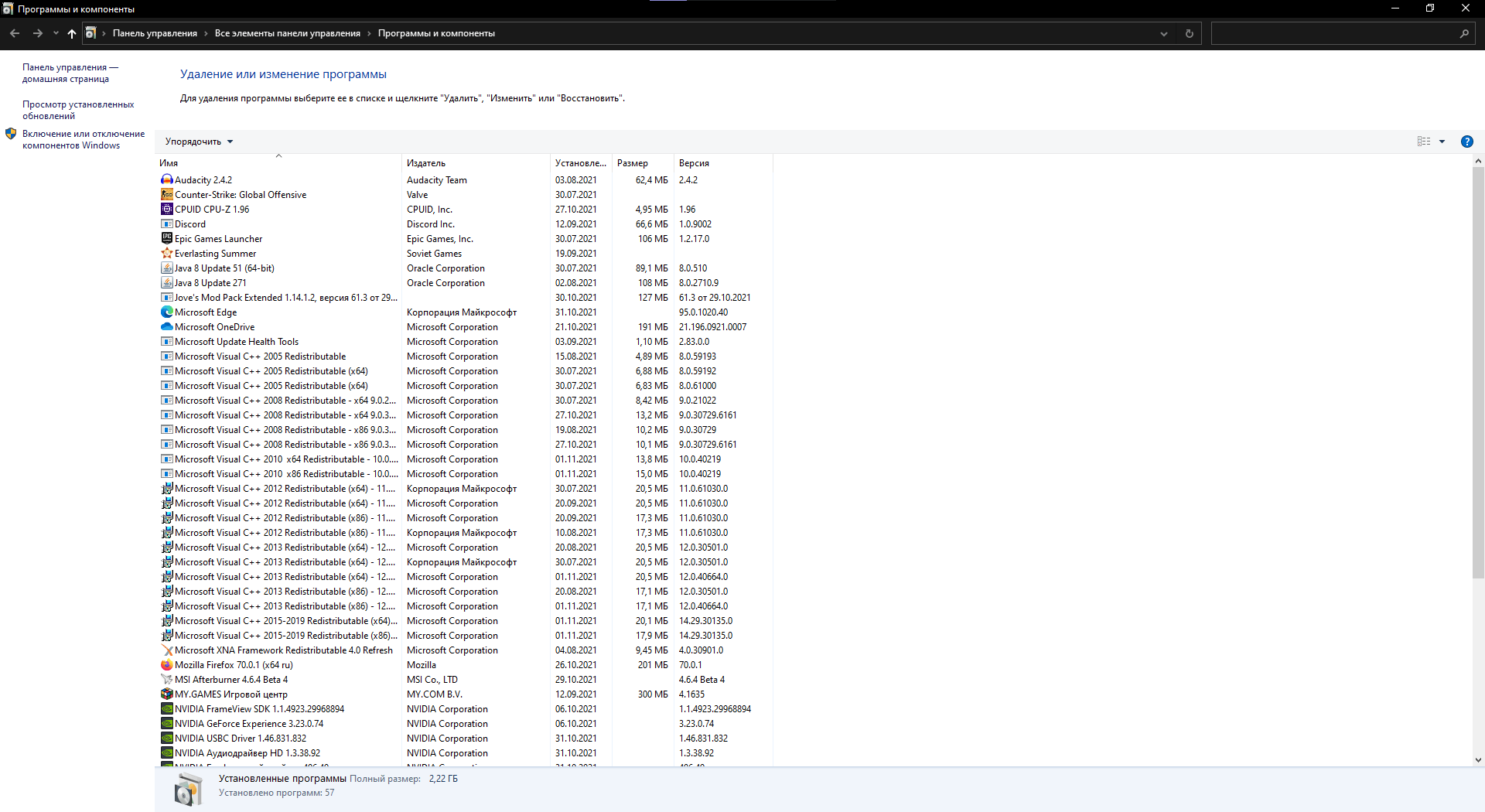This screenshot has height=812, width=1485.
Task: Click the 300 МБ size cell
Action: 653,694
